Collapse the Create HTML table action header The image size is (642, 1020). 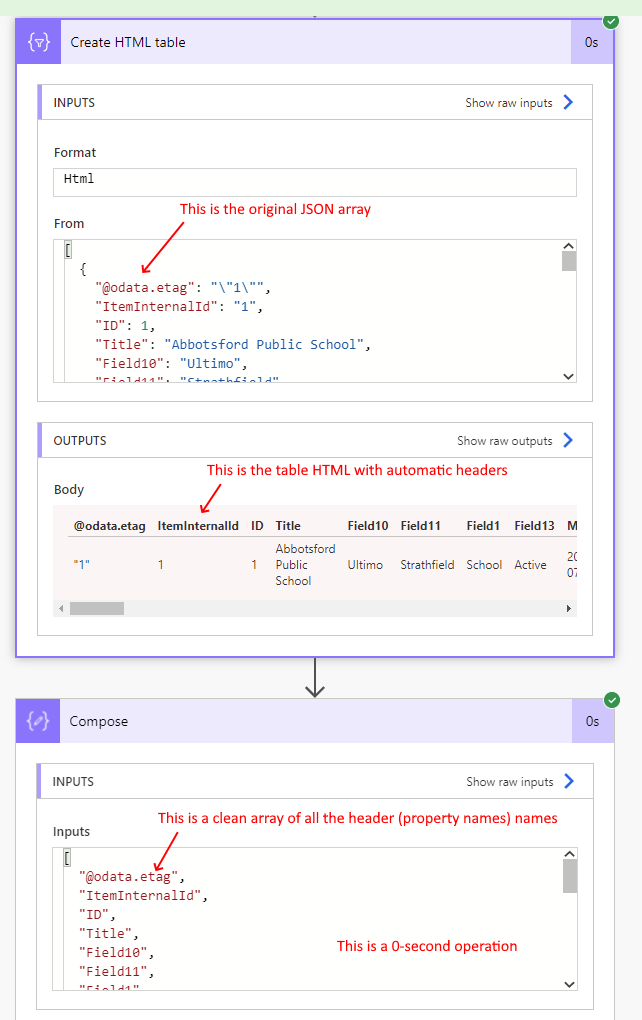point(315,42)
